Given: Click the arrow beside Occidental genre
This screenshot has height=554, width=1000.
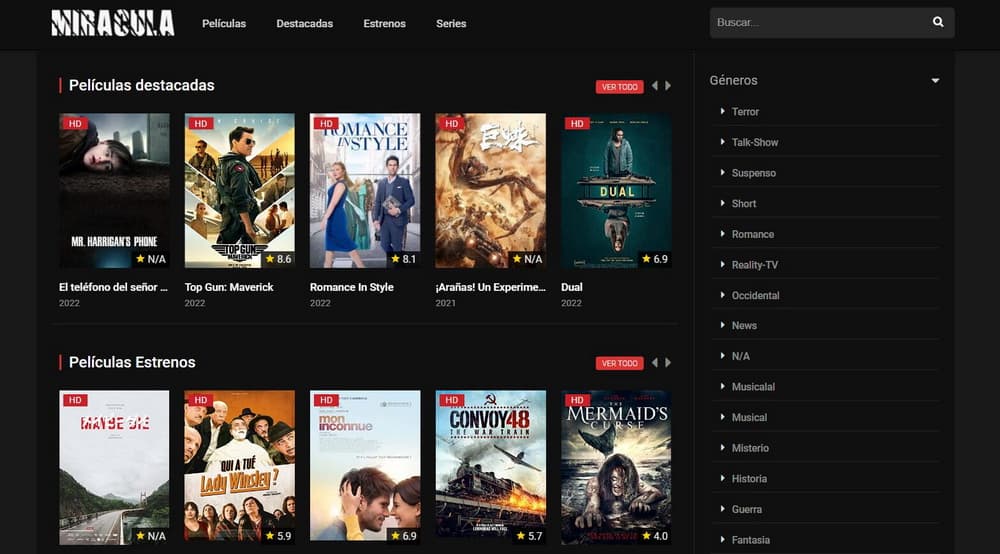Looking at the screenshot, I should point(722,295).
